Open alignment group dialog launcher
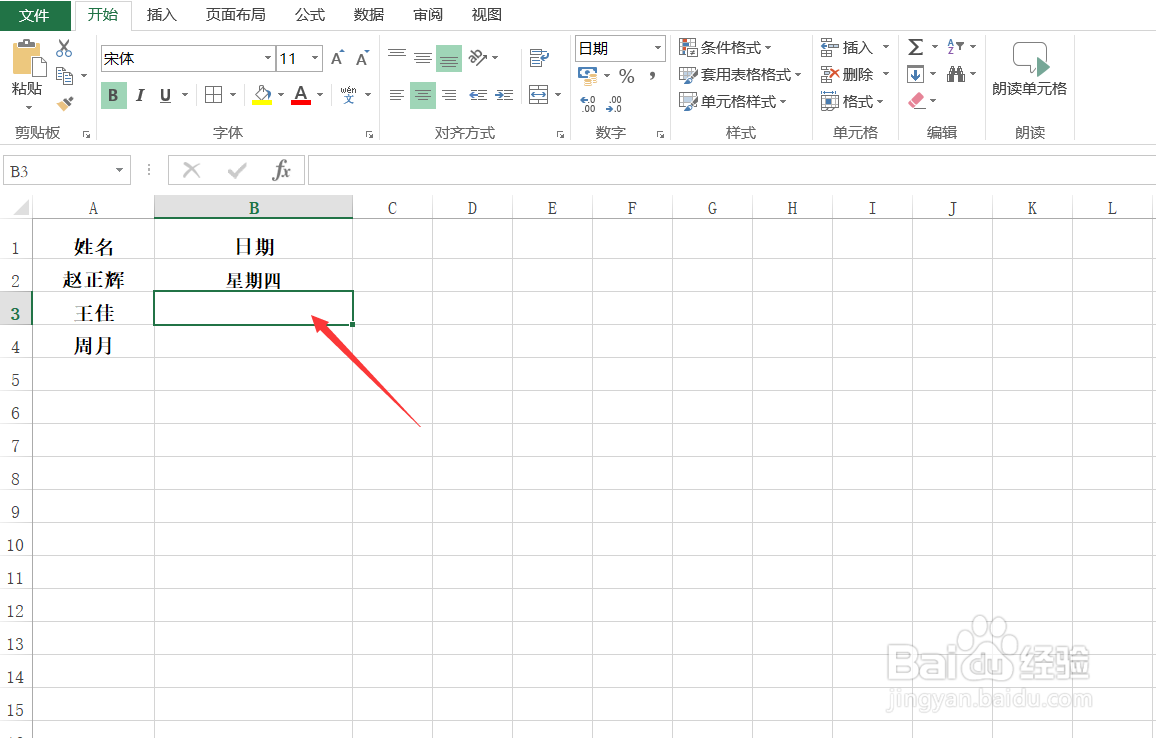 point(560,134)
